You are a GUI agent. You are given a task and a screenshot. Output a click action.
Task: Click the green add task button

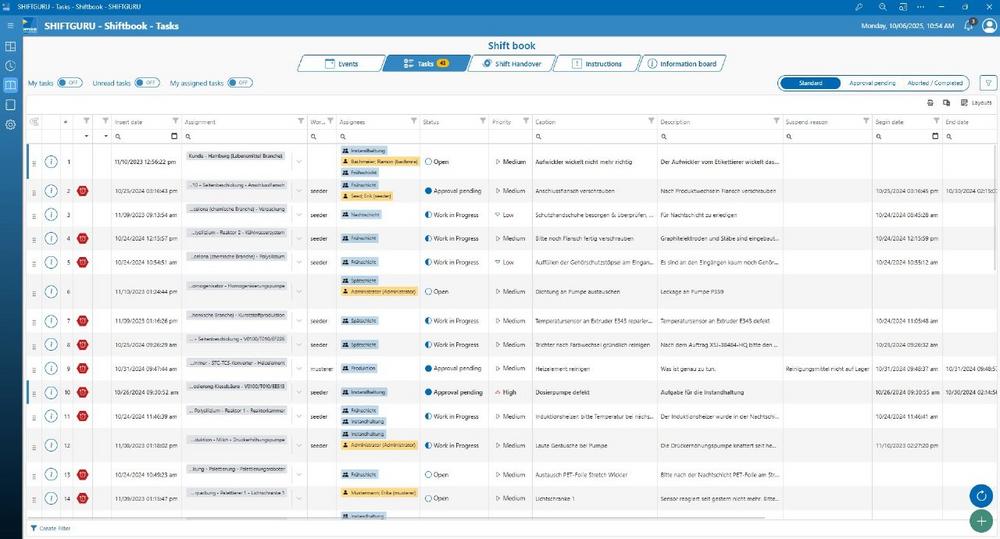979,520
